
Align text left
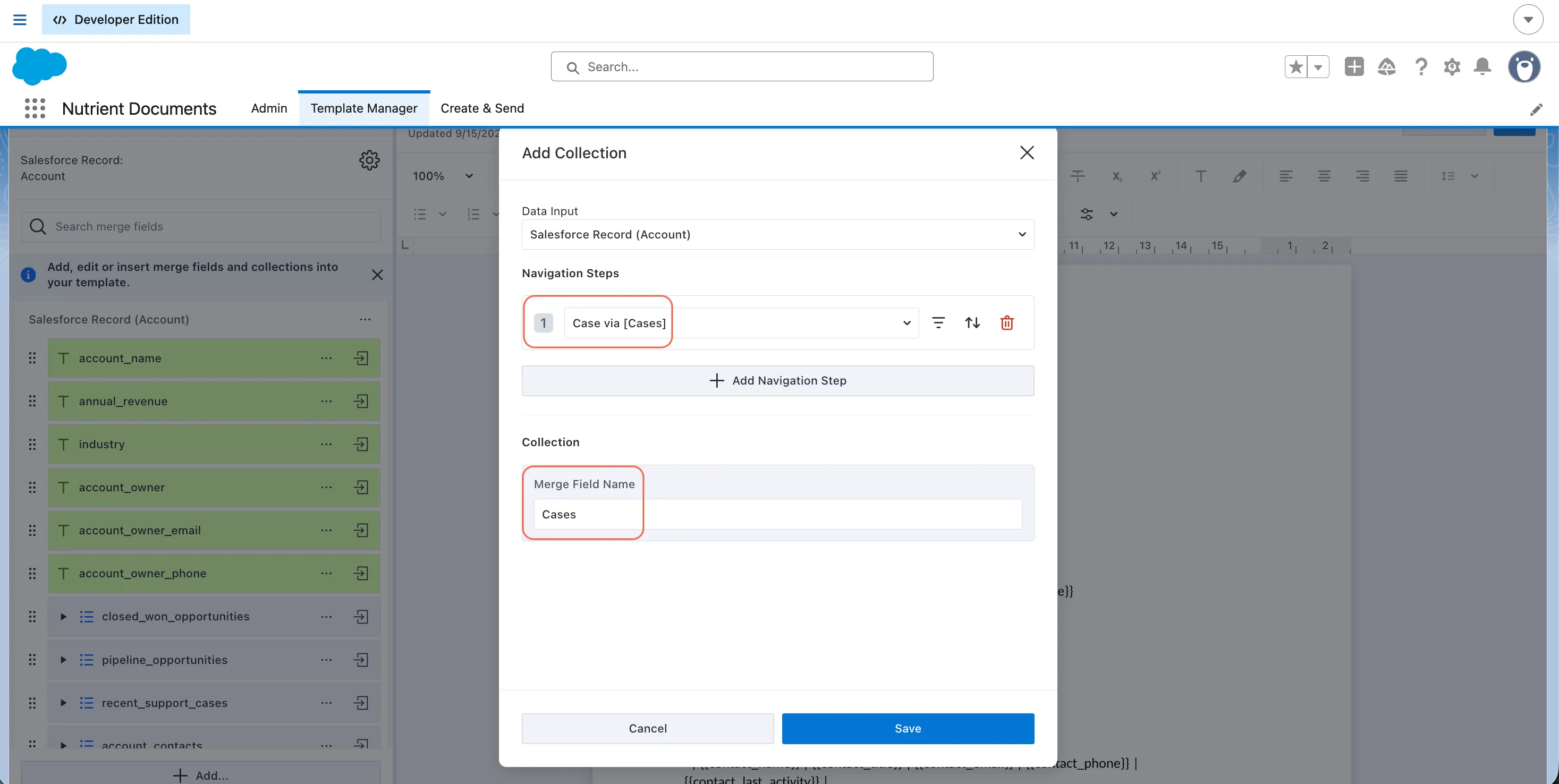1286,176
